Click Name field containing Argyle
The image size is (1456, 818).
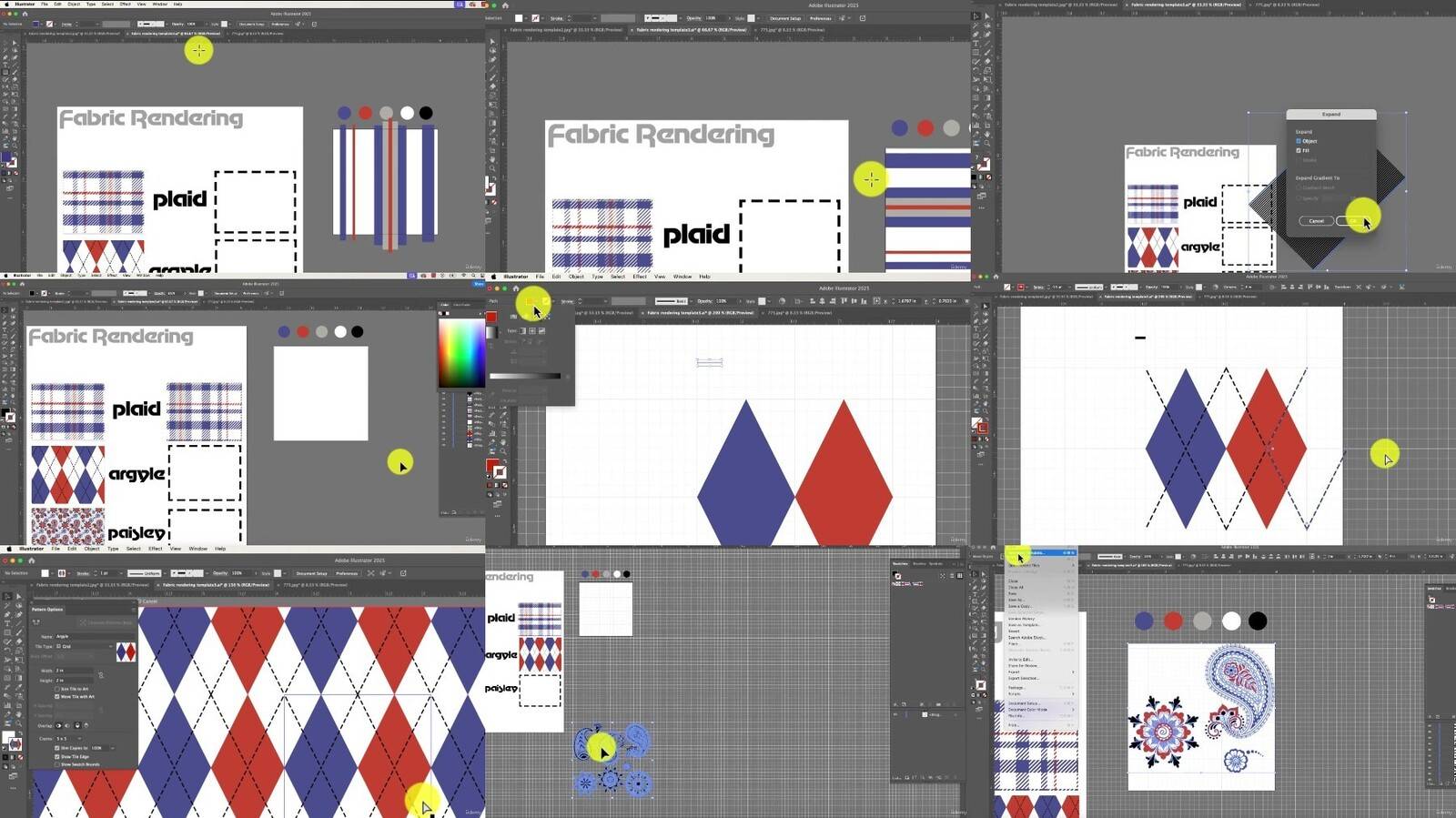tap(94, 636)
